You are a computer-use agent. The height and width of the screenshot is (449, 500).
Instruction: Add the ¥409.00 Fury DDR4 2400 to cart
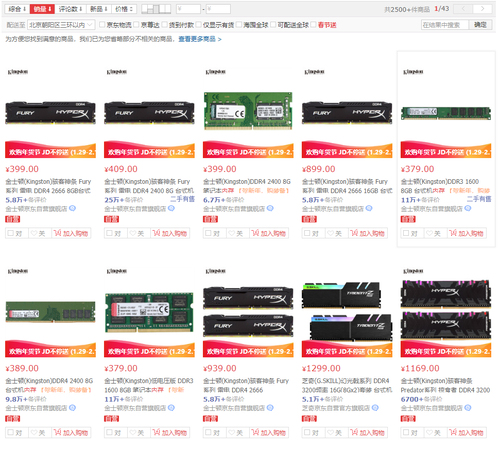tap(170, 233)
